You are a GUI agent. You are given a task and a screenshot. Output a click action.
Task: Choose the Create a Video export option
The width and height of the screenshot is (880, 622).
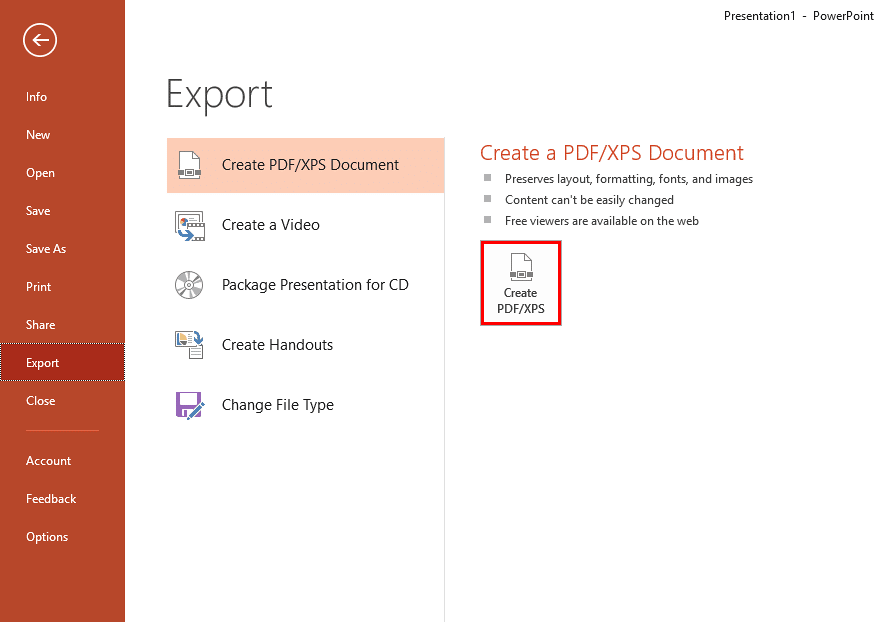pyautogui.click(x=270, y=224)
